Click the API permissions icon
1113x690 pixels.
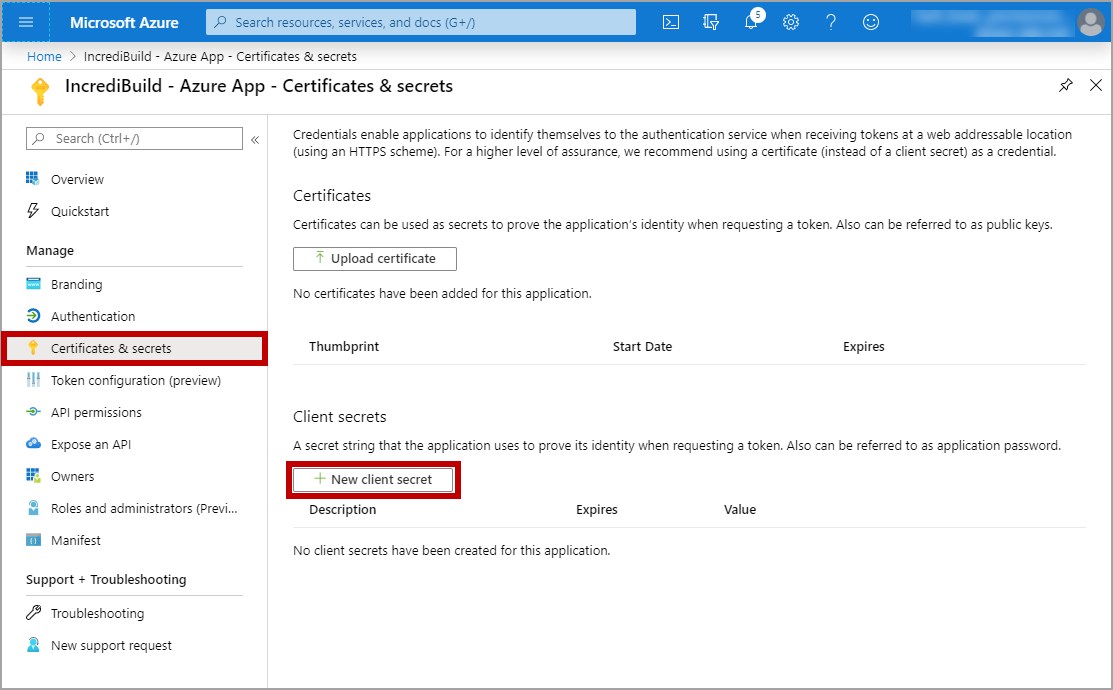pos(33,412)
